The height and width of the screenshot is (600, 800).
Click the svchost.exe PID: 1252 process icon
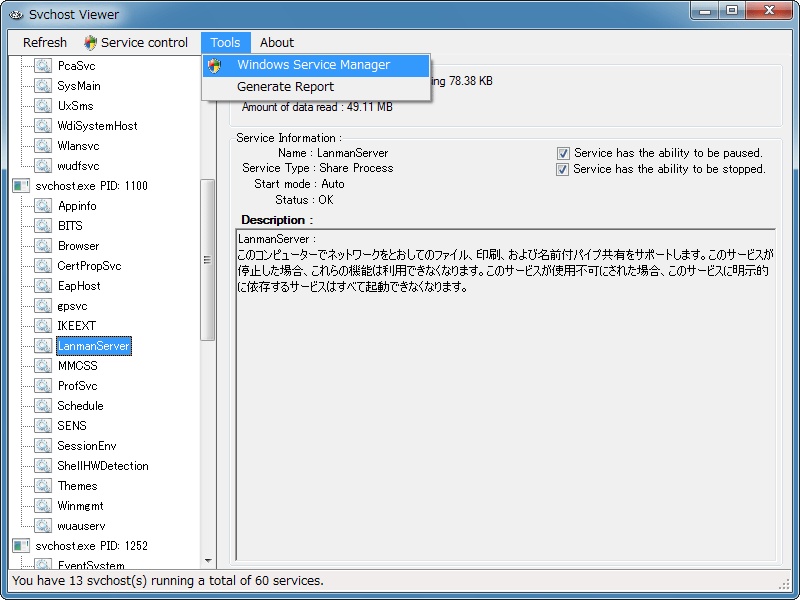[21, 546]
